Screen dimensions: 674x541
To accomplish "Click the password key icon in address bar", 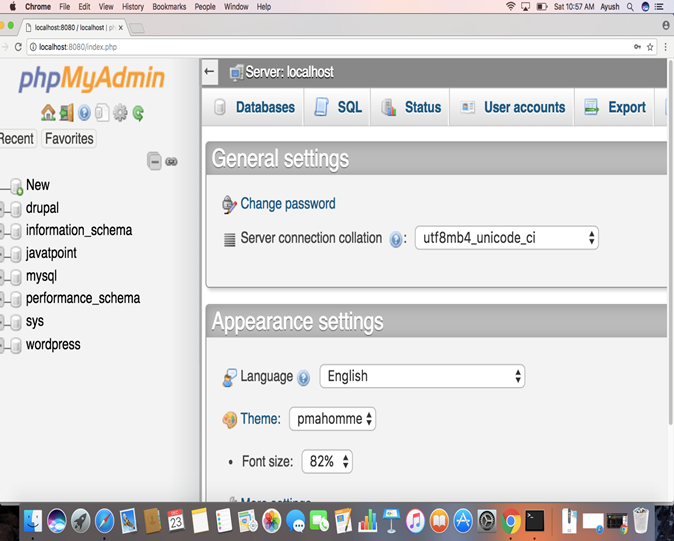I will coord(637,47).
